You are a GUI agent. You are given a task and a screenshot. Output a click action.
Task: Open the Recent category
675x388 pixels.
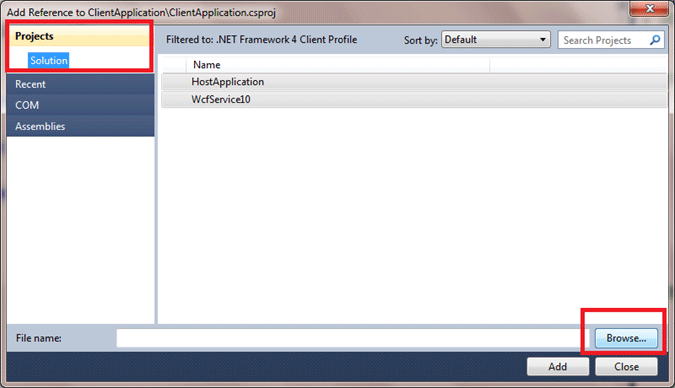(x=81, y=84)
